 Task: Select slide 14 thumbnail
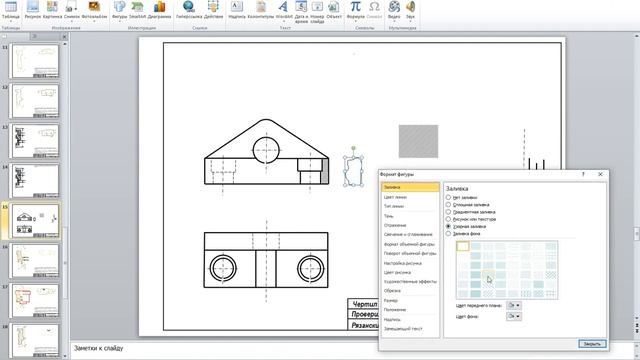(35, 181)
